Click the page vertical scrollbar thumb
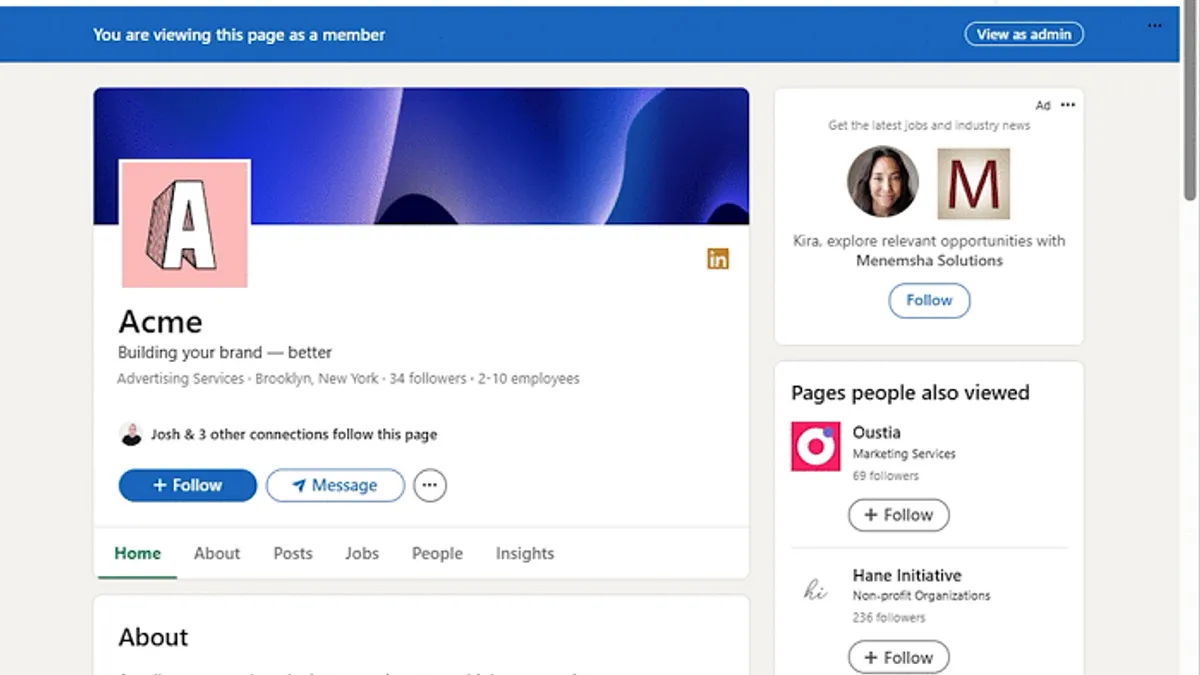Image resolution: width=1200 pixels, height=675 pixels. (x=1190, y=100)
